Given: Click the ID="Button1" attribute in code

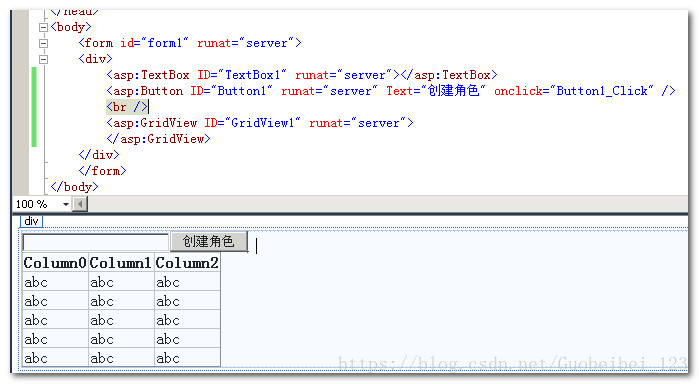Looking at the screenshot, I should (231, 91).
